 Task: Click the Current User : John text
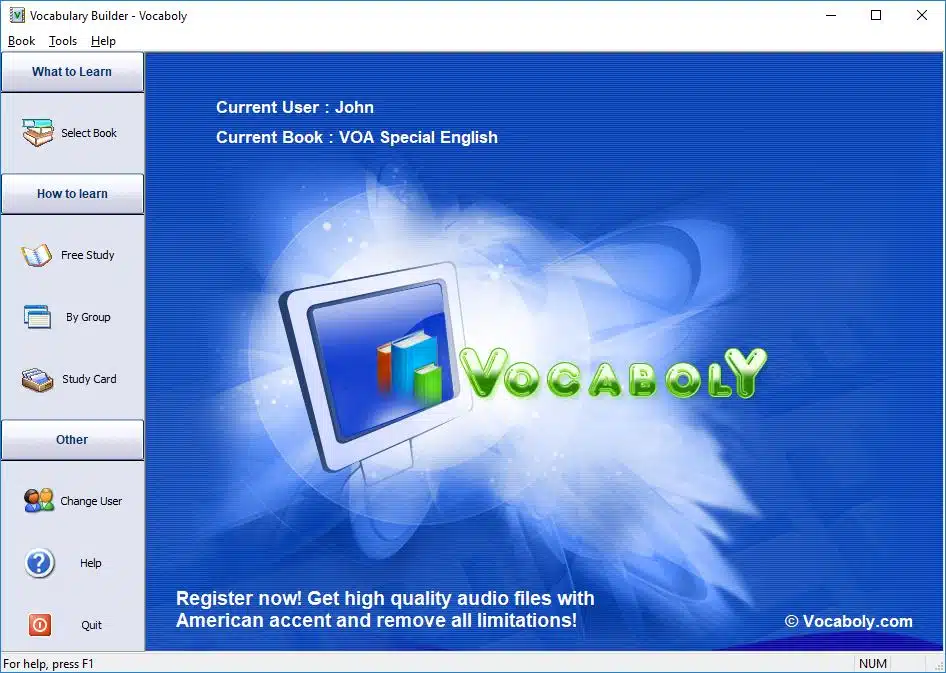pos(295,107)
